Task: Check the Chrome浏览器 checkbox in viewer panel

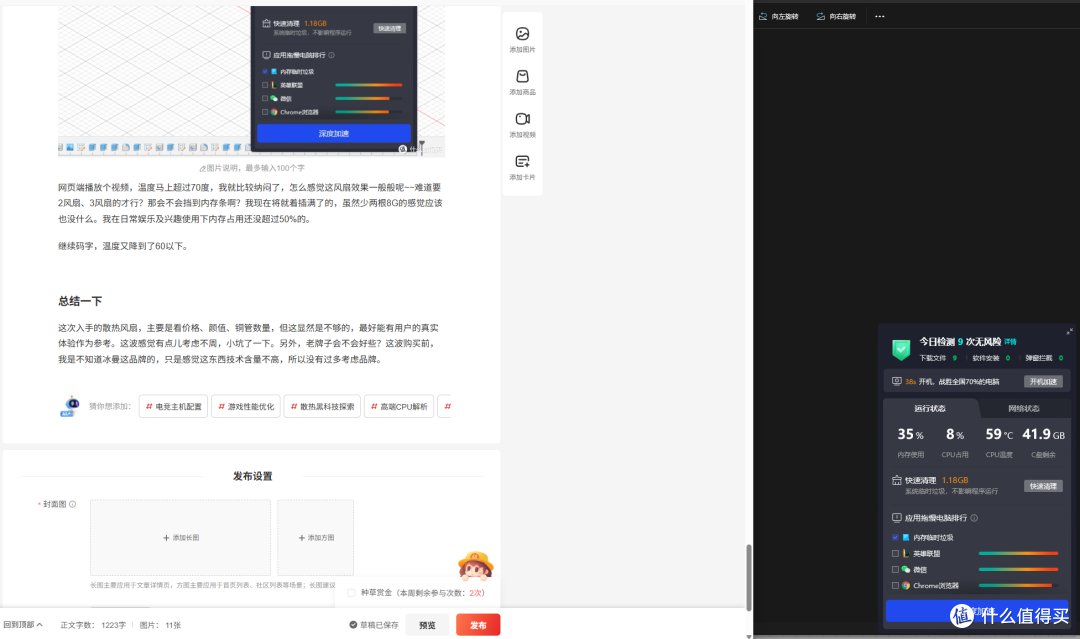Action: pos(895,585)
